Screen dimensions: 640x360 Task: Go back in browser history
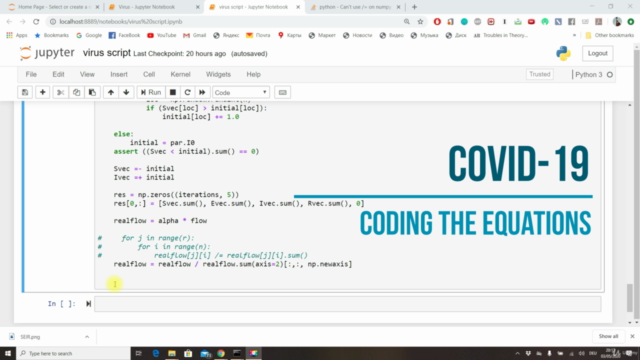pyautogui.click(x=9, y=22)
